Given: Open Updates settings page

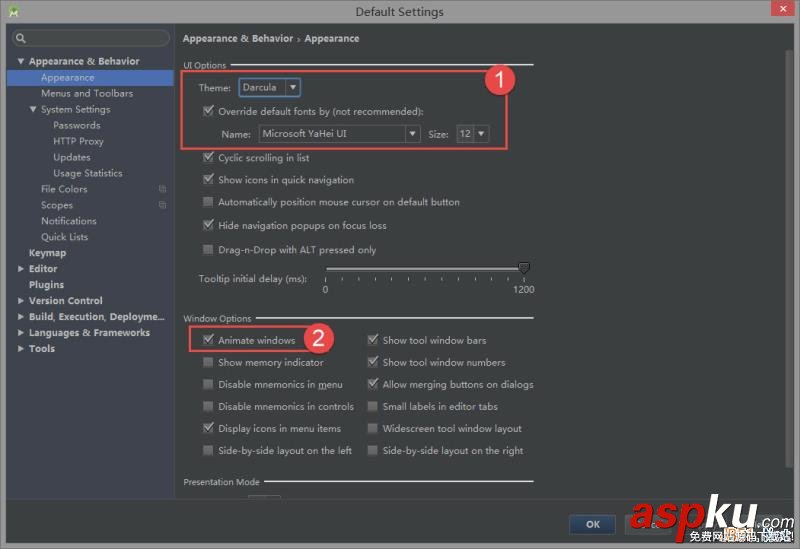Looking at the screenshot, I should (72, 157).
